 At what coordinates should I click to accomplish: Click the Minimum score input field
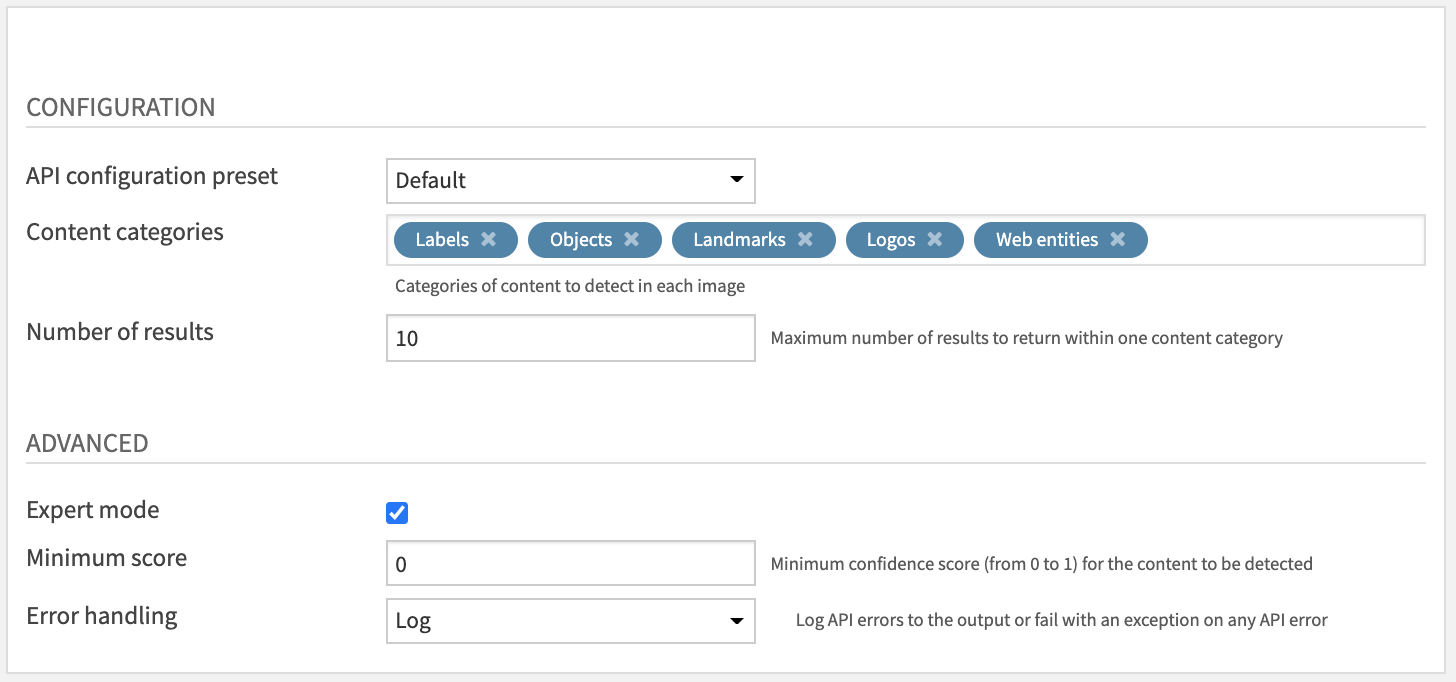click(x=570, y=563)
